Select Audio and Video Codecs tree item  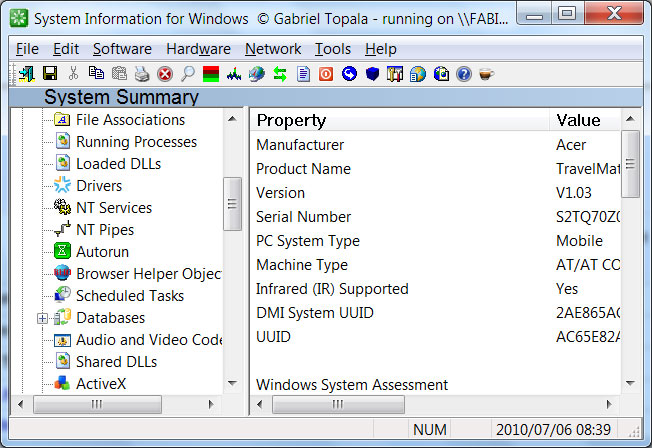pos(149,340)
